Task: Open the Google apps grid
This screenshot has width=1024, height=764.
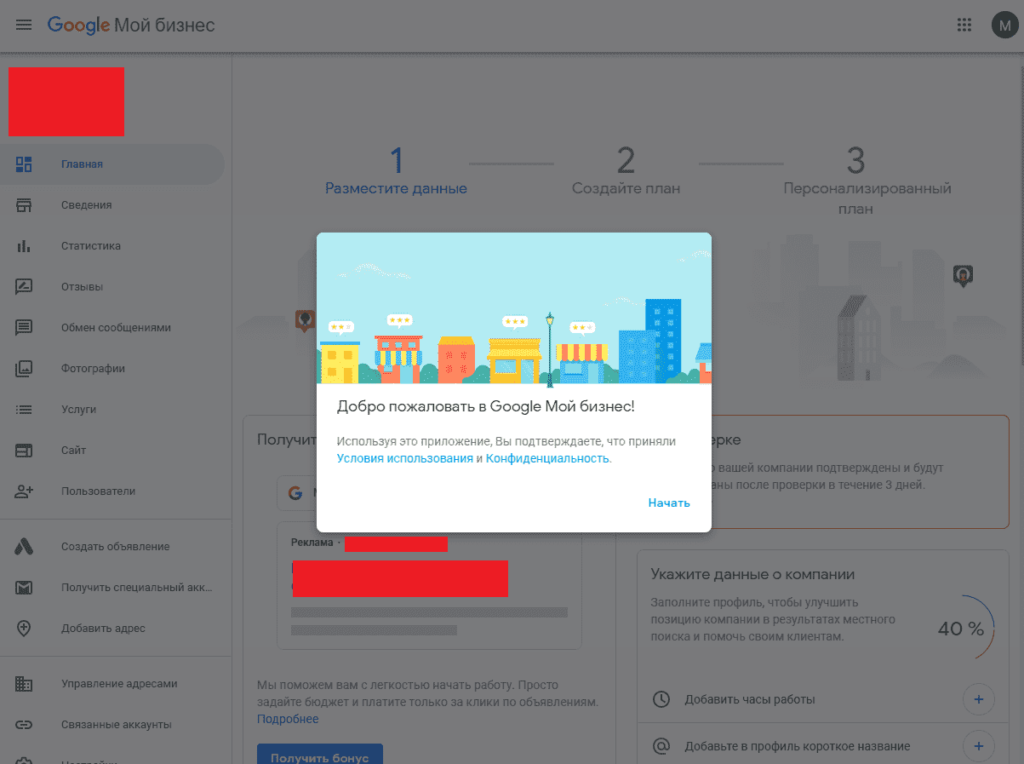Action: click(x=964, y=25)
